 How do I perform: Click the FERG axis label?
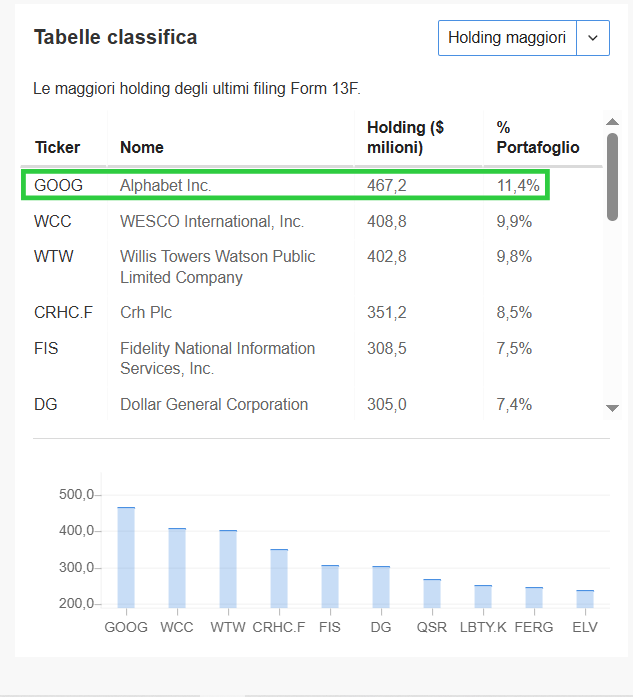coord(534,627)
